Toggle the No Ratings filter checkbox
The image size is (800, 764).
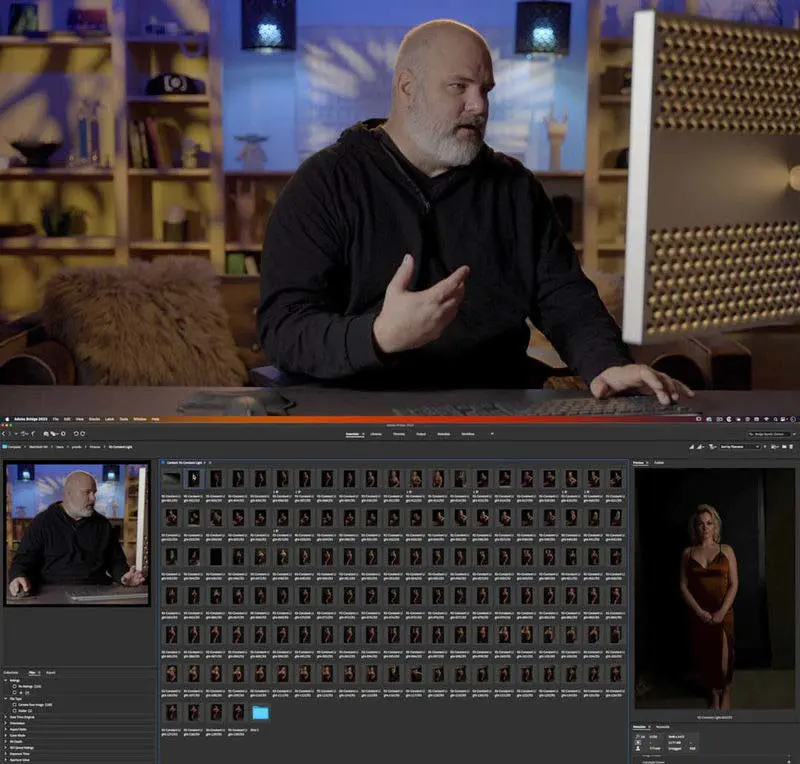pos(13,685)
